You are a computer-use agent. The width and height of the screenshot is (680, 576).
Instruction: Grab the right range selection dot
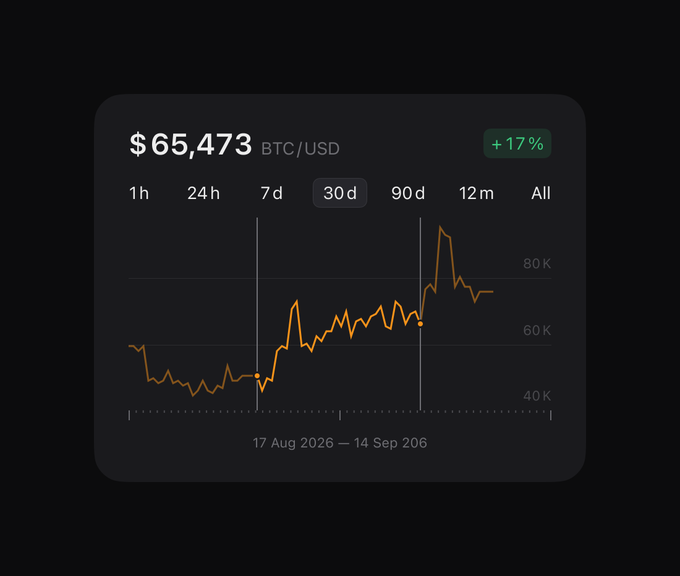click(x=420, y=324)
